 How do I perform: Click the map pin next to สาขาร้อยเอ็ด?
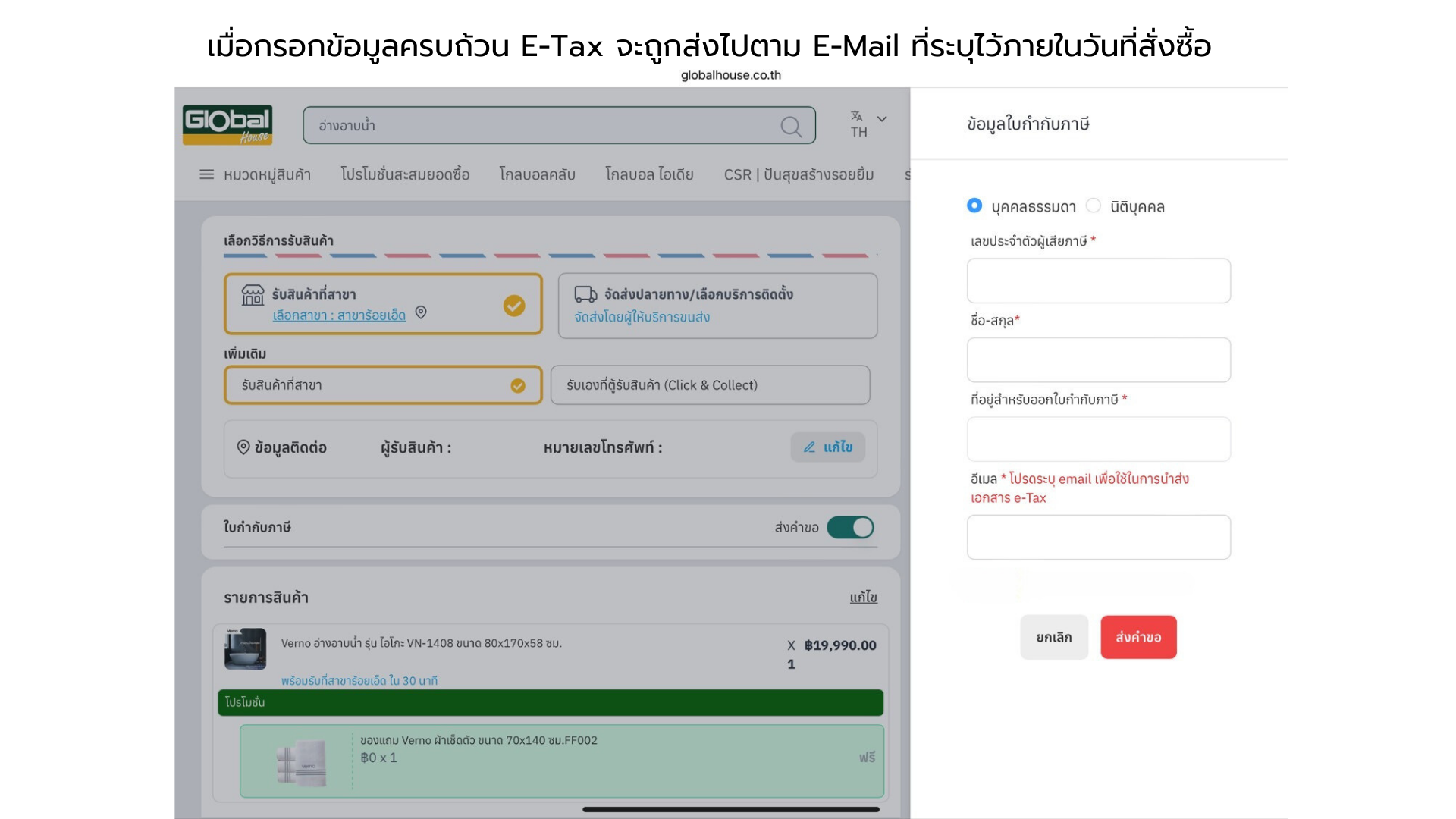pyautogui.click(x=421, y=312)
